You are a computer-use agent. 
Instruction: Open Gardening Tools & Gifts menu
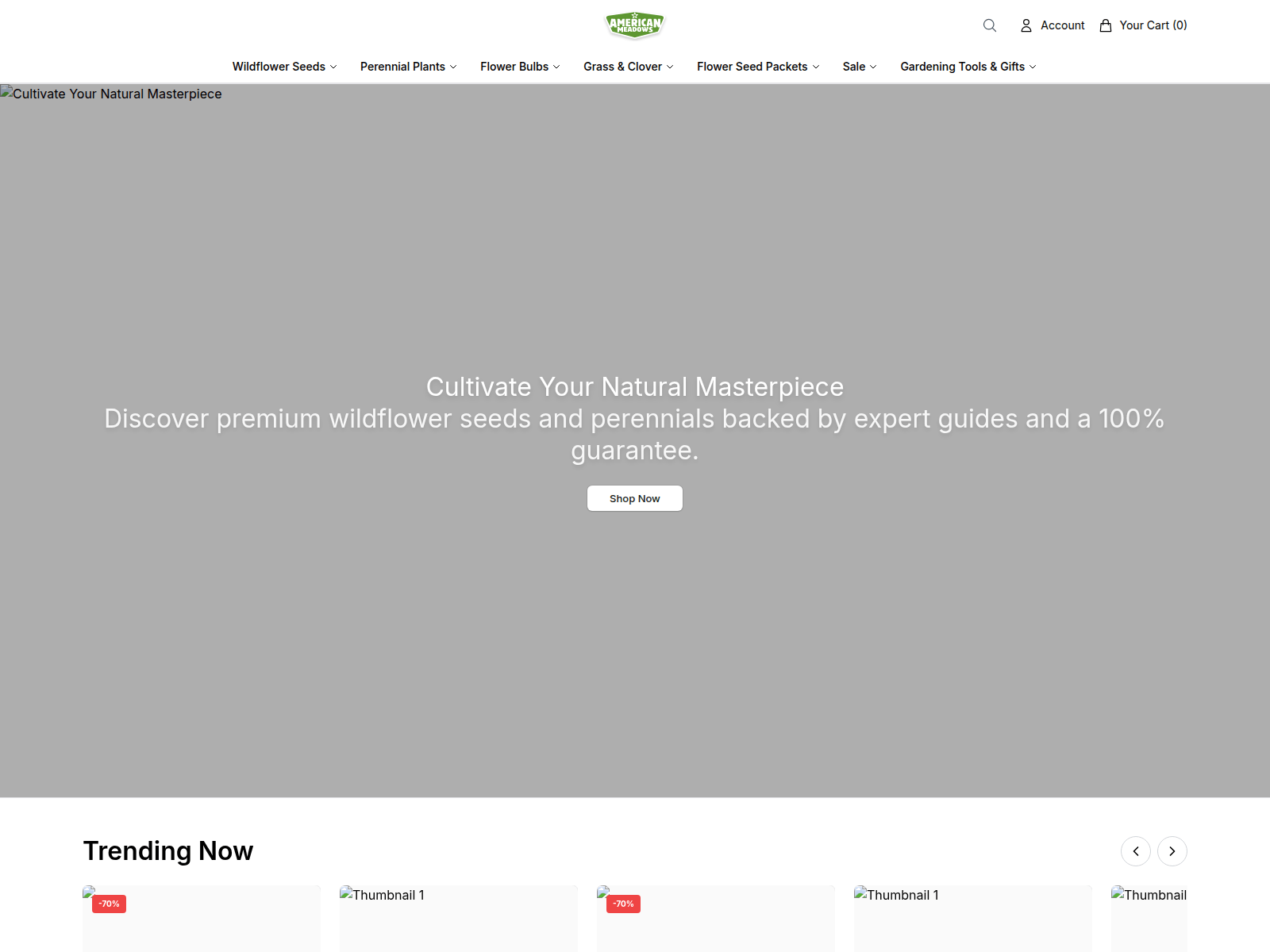[x=962, y=67]
